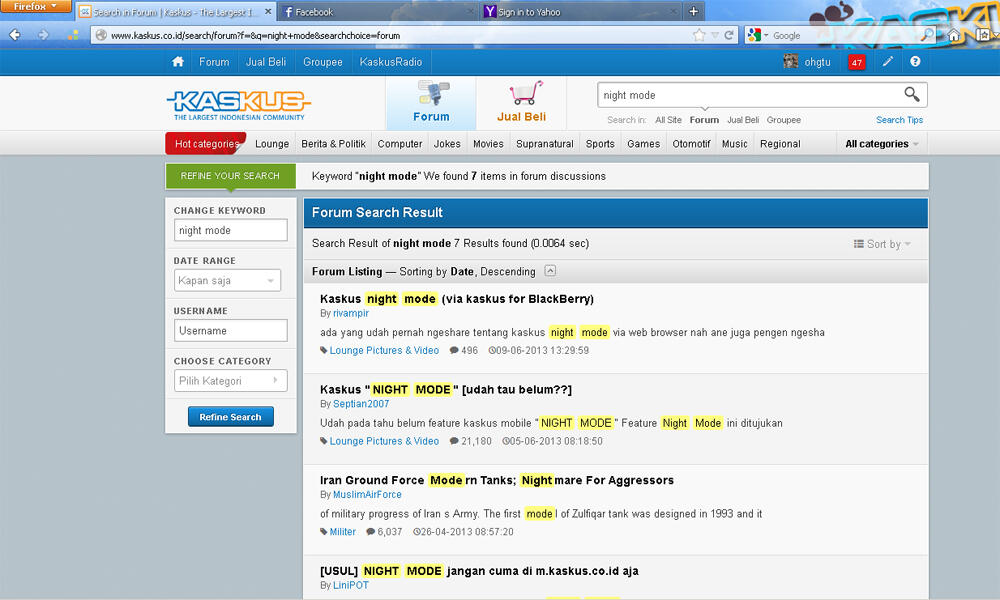The image size is (1000, 600).
Task: Expand the Pilih Kategori category dropdown
Action: 230,381
